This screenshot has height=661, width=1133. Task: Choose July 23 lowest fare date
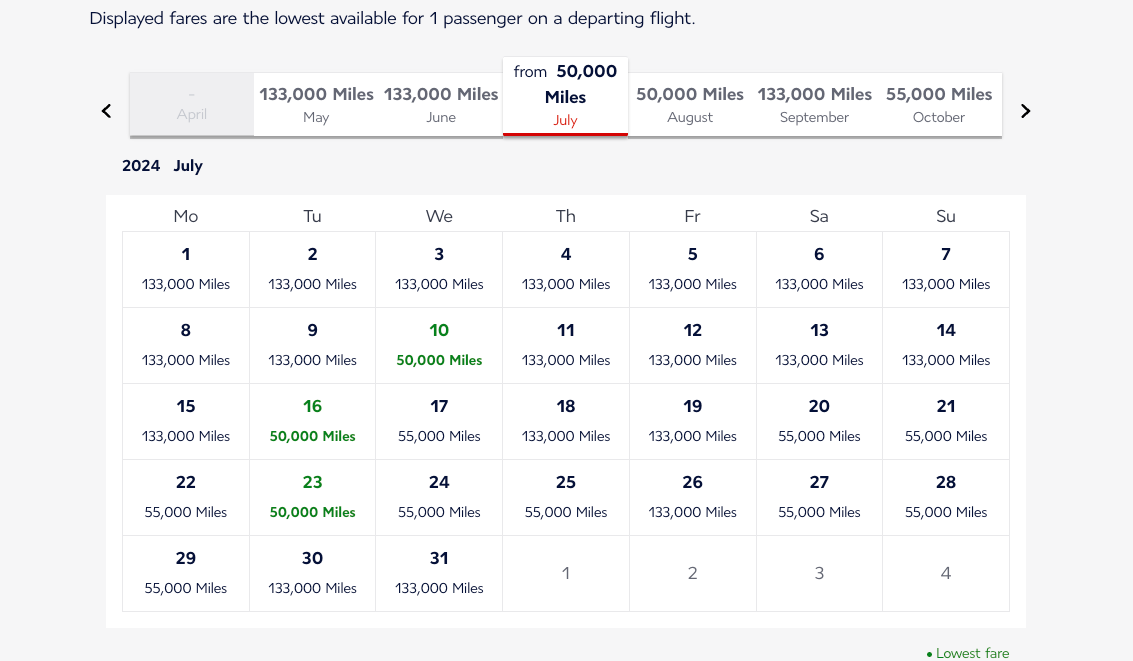(x=313, y=497)
